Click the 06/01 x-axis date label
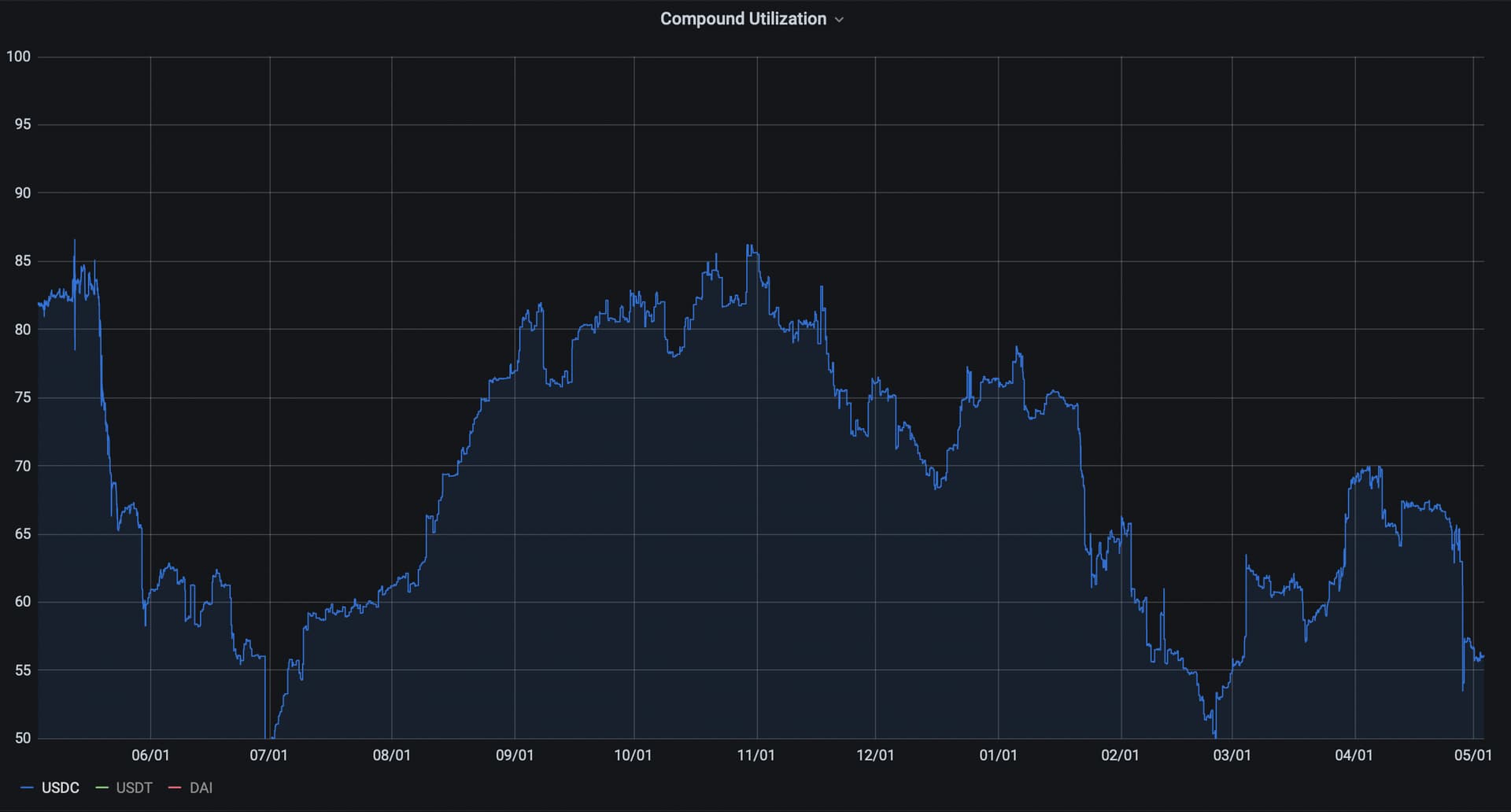 click(150, 755)
